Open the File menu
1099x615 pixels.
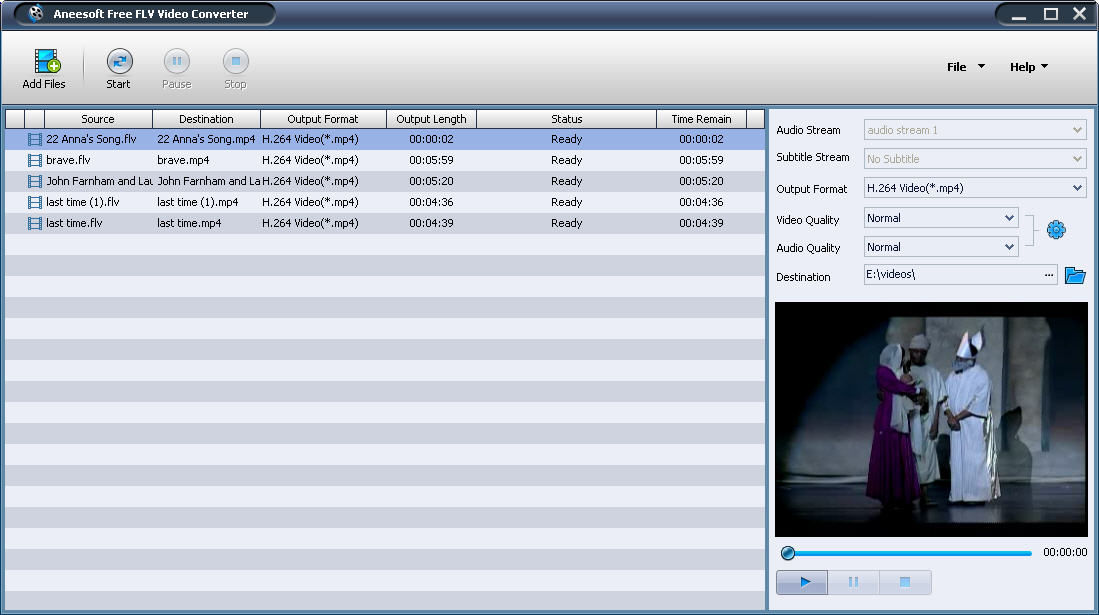(x=965, y=67)
